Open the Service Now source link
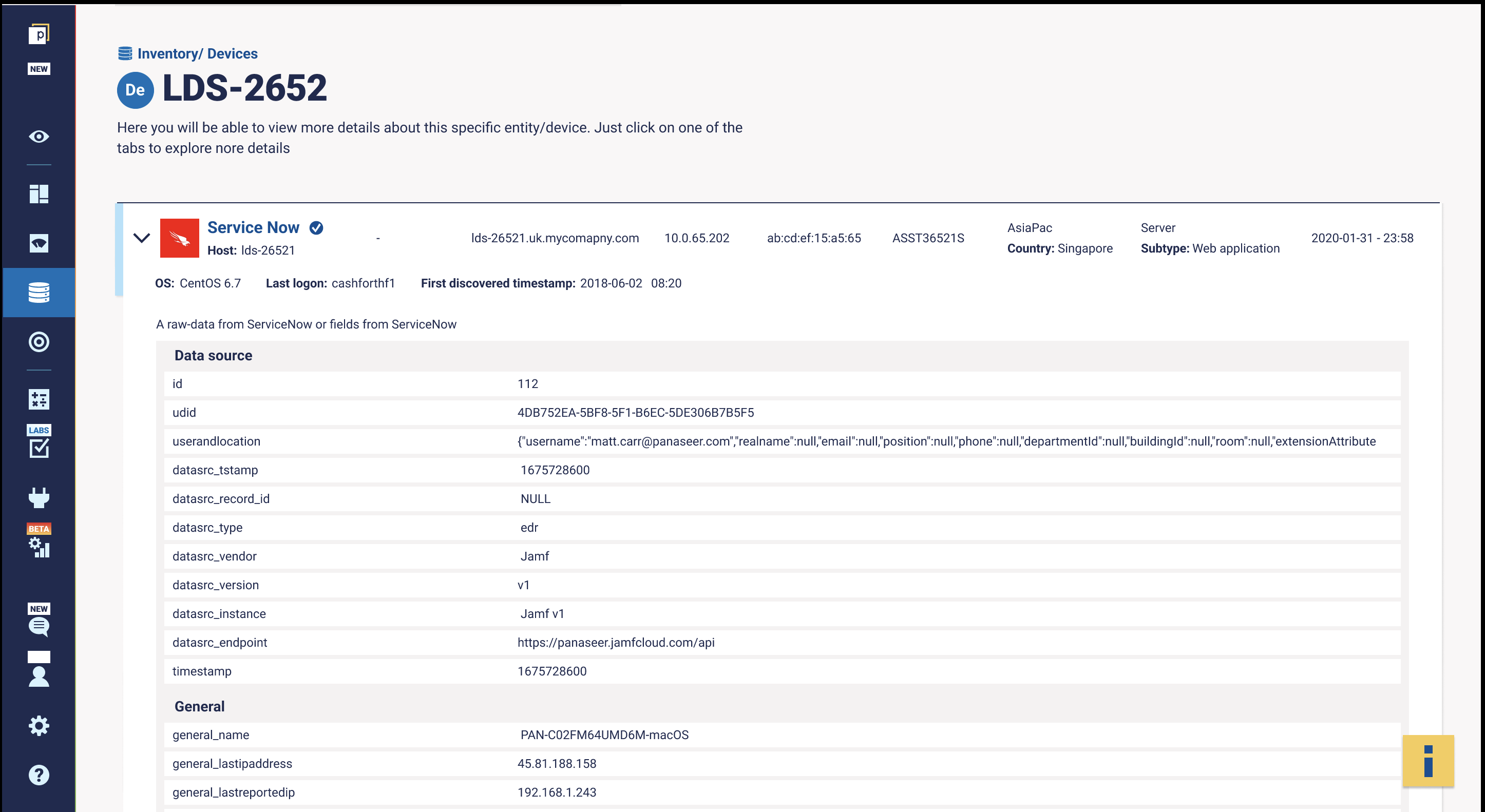This screenshot has width=1485, height=812. (253, 227)
